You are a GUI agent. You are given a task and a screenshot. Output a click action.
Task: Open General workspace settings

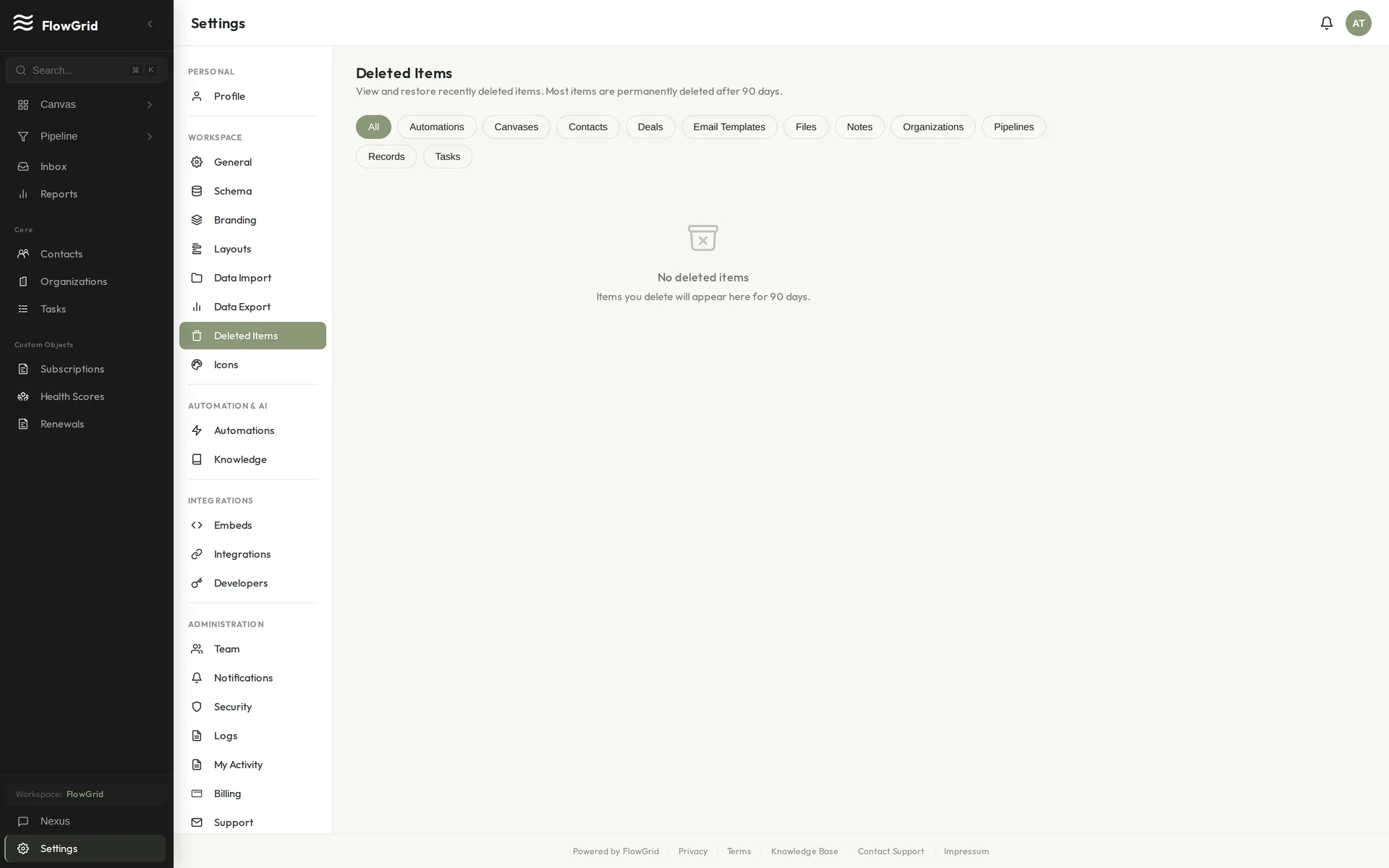(x=252, y=163)
